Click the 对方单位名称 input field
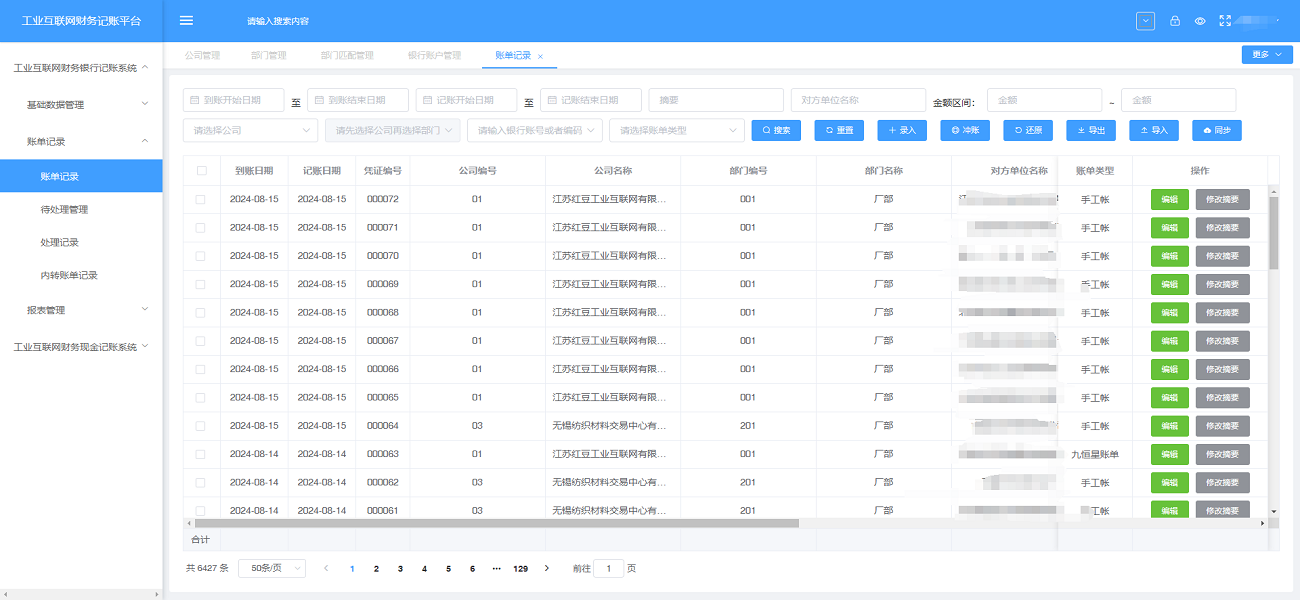1300x600 pixels. [858, 100]
